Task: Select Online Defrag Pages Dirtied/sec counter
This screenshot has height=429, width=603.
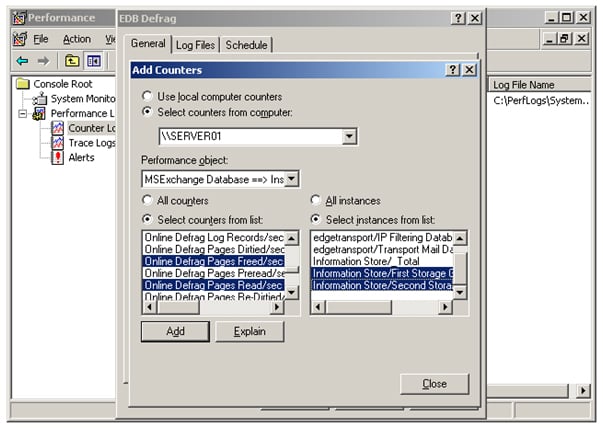Action: click(x=214, y=249)
